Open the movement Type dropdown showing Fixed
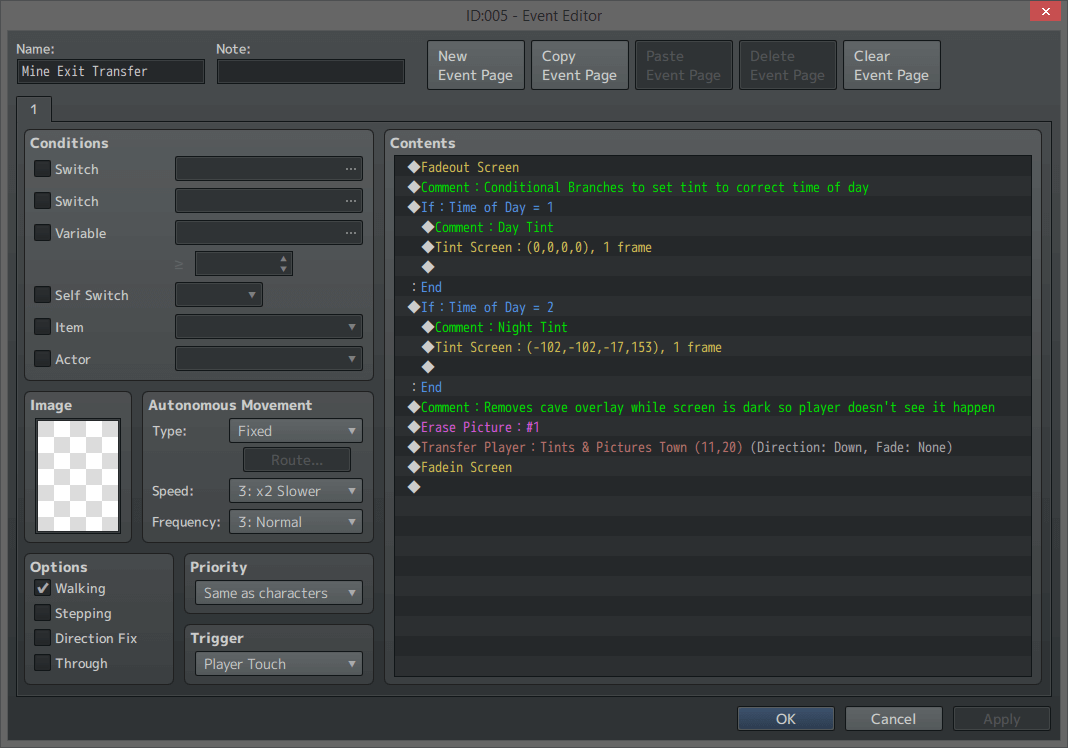Screen dimensions: 1068x748 (295, 430)
